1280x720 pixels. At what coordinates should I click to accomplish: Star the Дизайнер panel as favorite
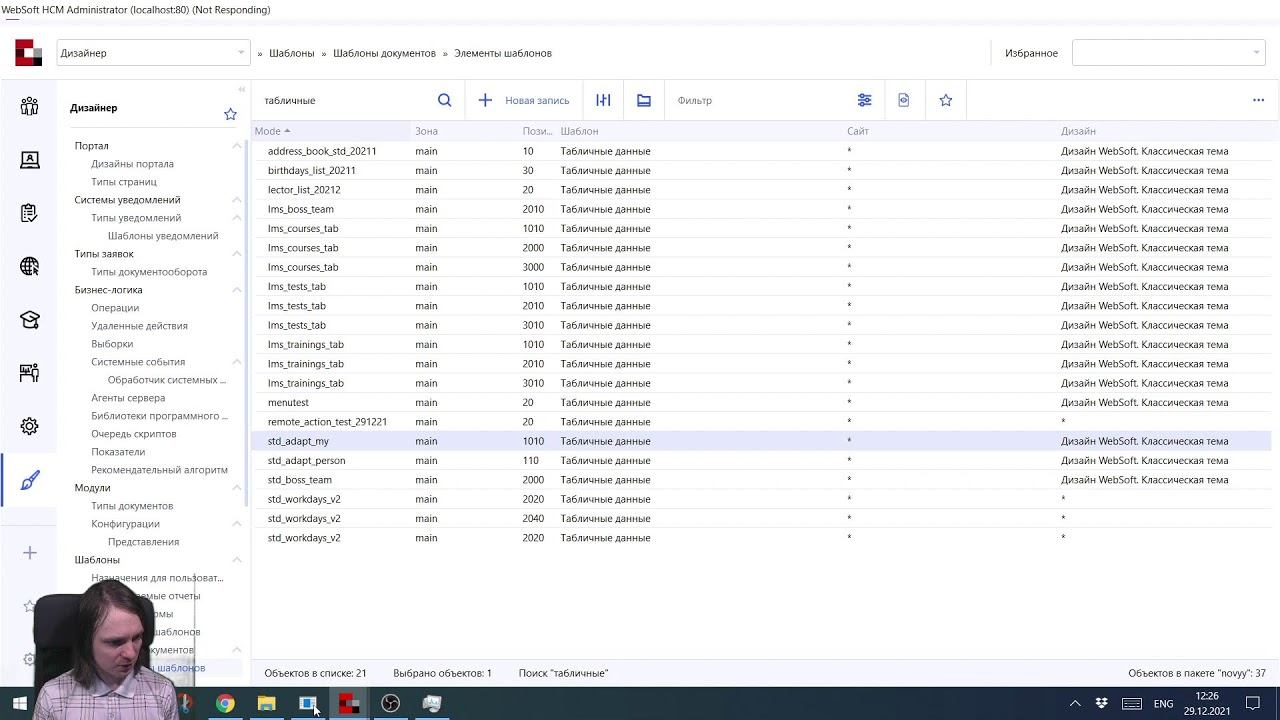click(230, 114)
